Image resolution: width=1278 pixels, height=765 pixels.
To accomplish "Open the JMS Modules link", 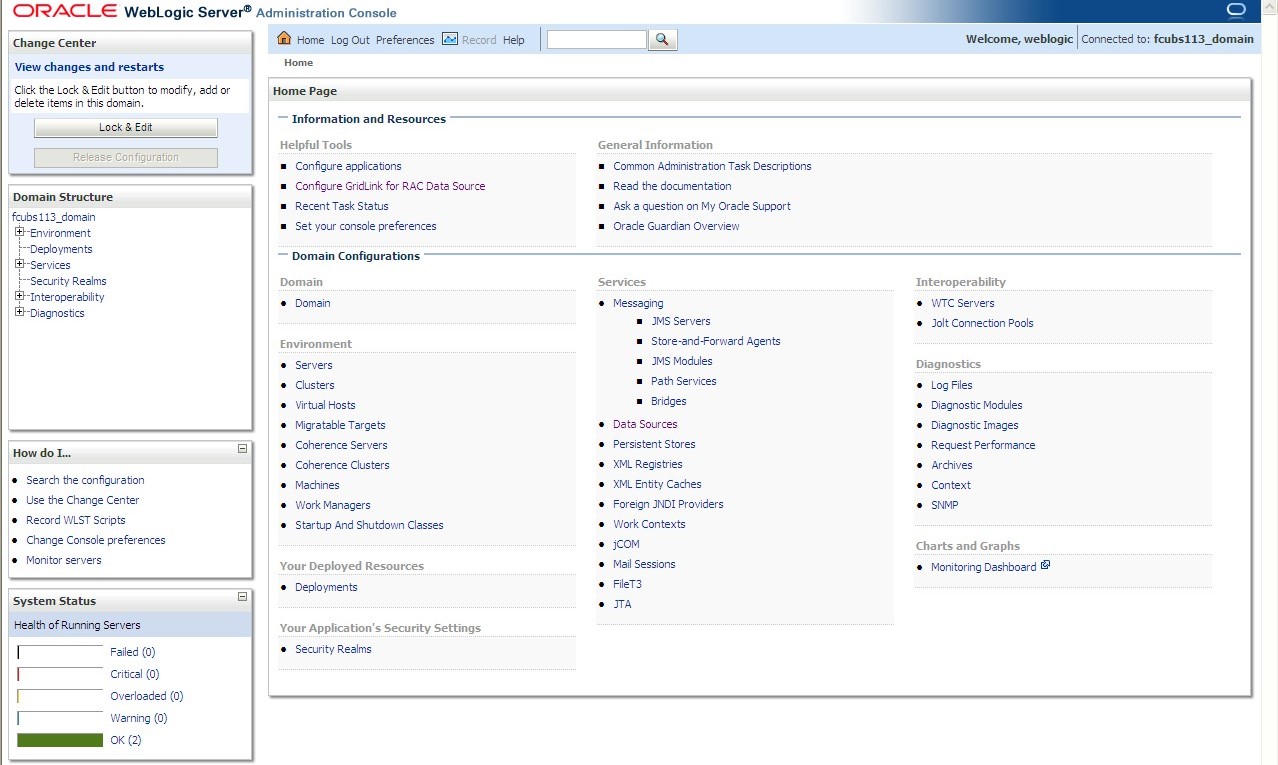I will [682, 361].
